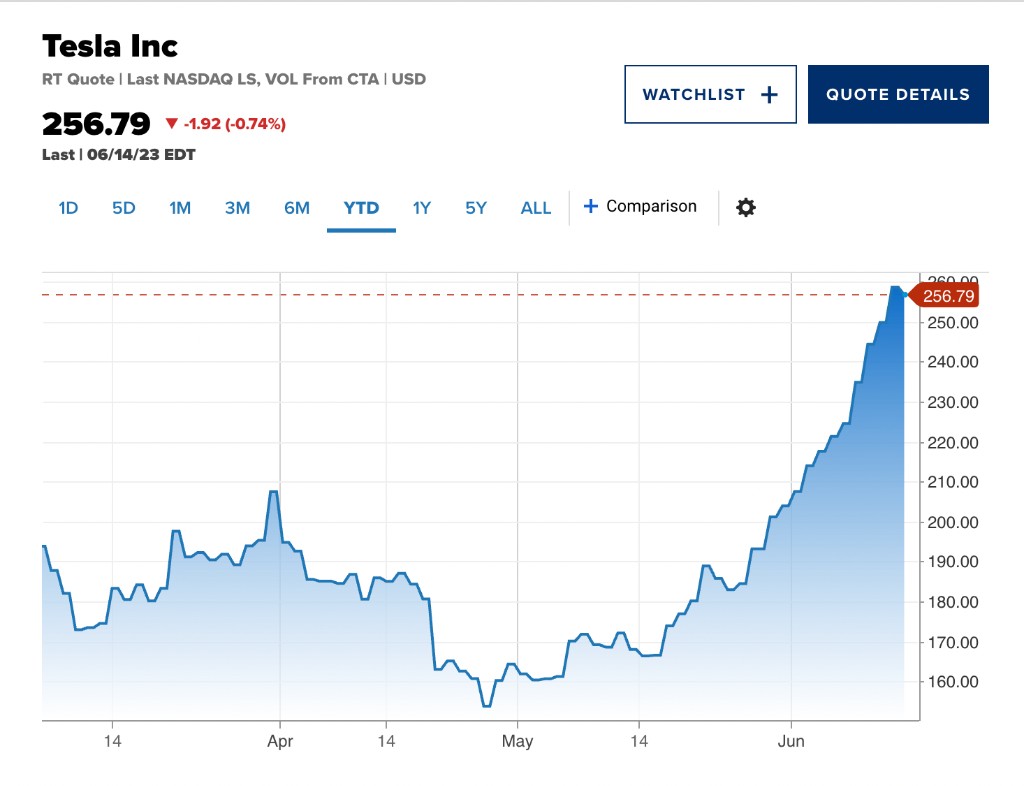Click the plus icon next to Comparison
Viewport: 1024px width, 786px height.
pyautogui.click(x=590, y=206)
